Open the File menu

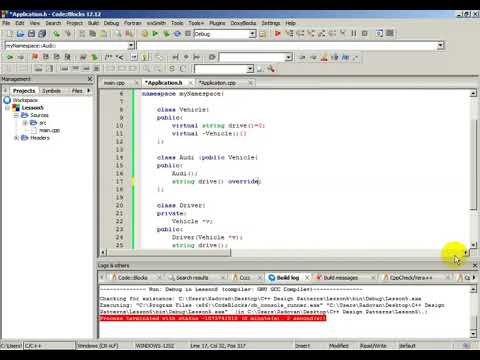click(x=6, y=23)
